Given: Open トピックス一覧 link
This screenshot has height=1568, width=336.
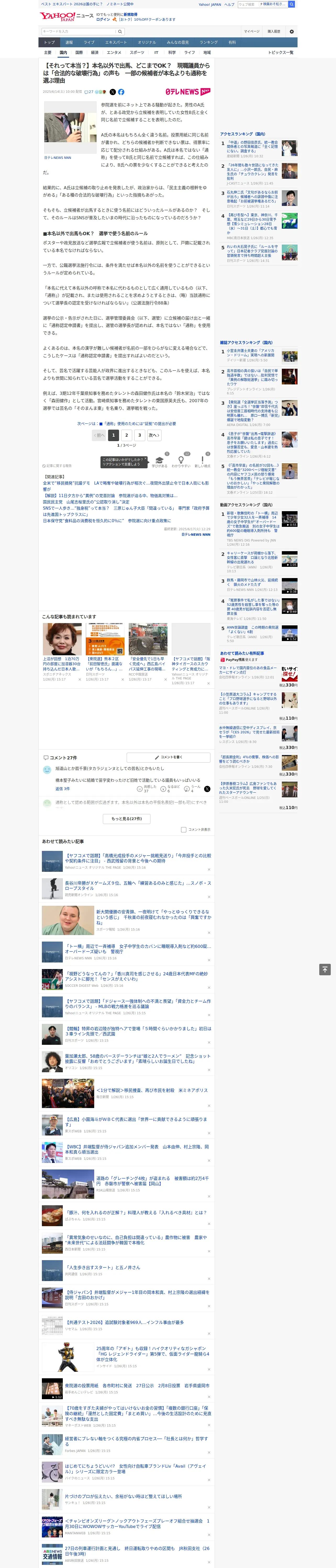Looking at the screenshot, I should pyautogui.click(x=281, y=52).
